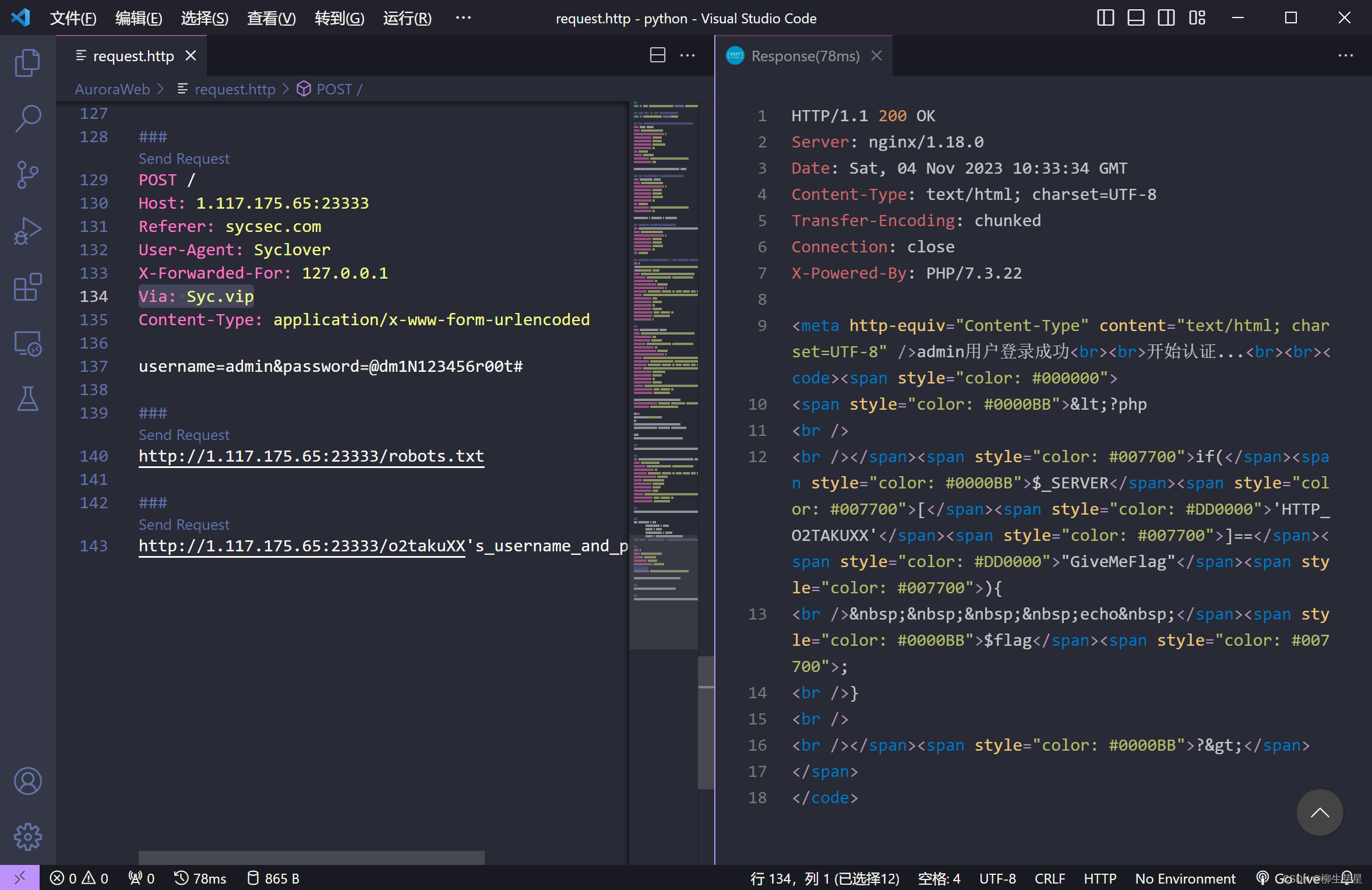This screenshot has width=1372, height=890.
Task: Click line number 137 in the gutter
Action: (x=94, y=366)
